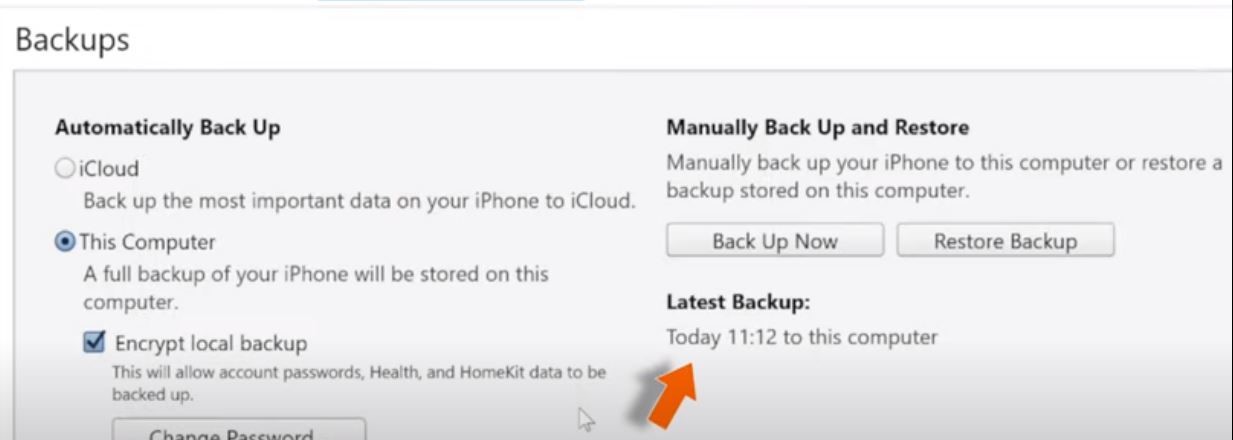Image resolution: width=1233 pixels, height=440 pixels.
Task: Click the This Computer option label text
Action: (147, 242)
